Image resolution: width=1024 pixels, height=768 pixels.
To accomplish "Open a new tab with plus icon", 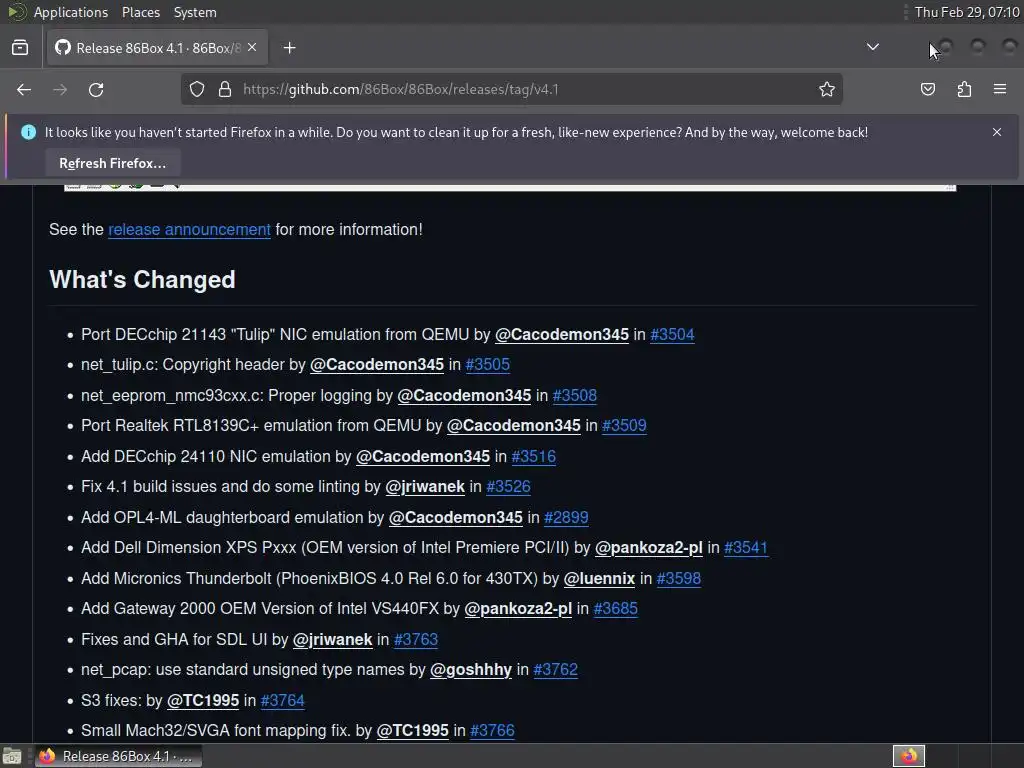I will point(289,48).
